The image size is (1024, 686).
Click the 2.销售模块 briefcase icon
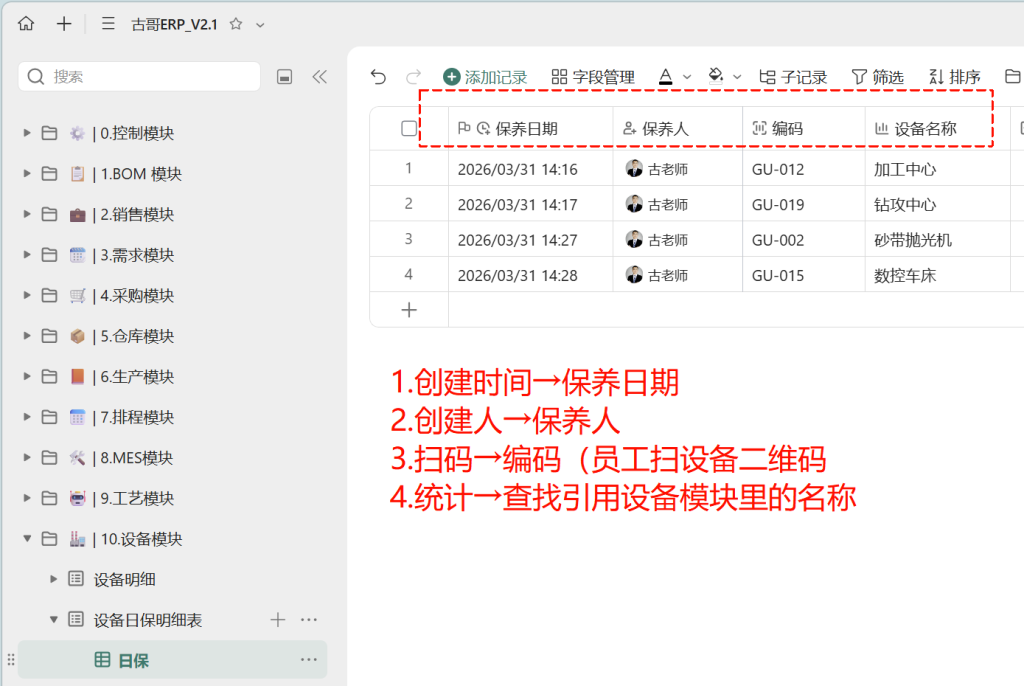click(x=77, y=214)
